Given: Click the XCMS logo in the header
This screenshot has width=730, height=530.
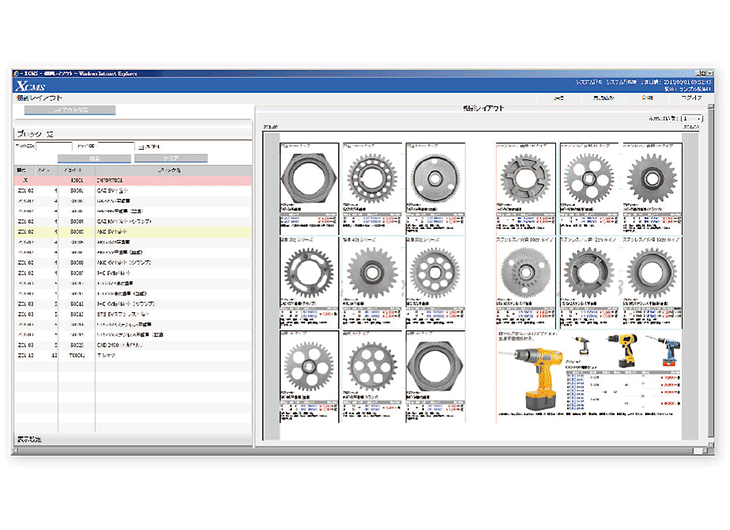Looking at the screenshot, I should 30,86.
